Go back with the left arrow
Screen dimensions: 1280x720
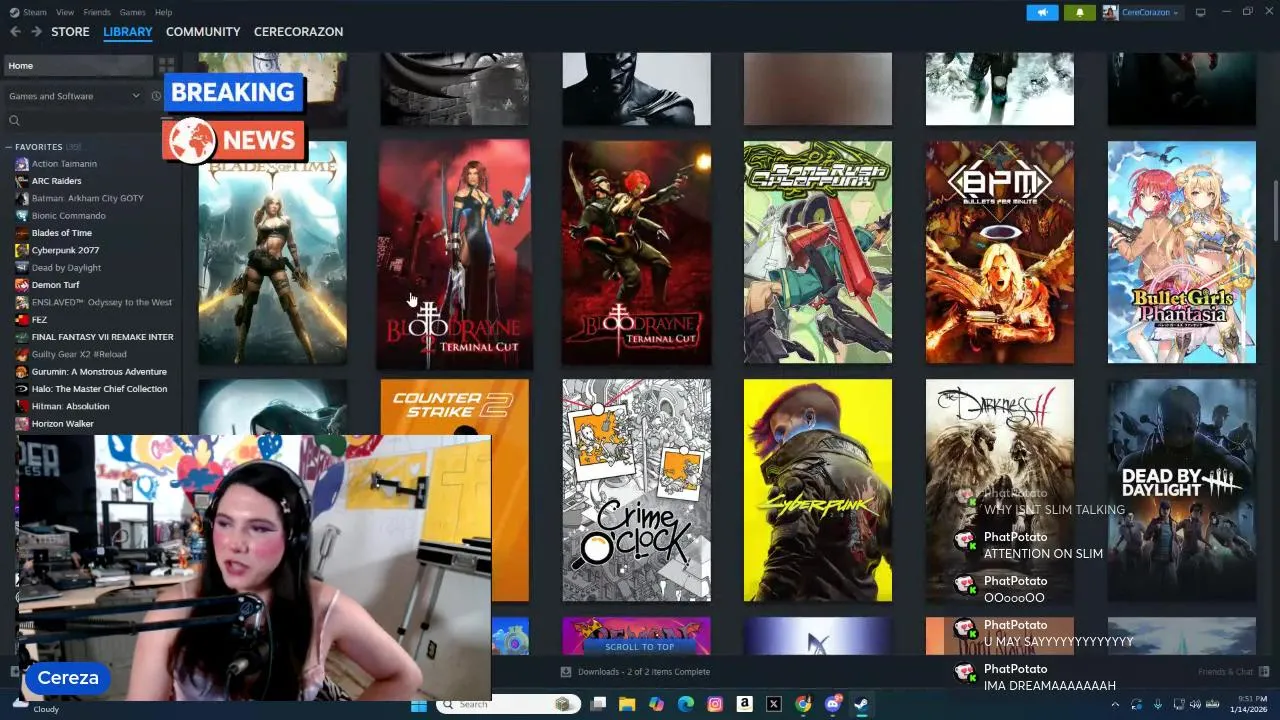point(15,32)
